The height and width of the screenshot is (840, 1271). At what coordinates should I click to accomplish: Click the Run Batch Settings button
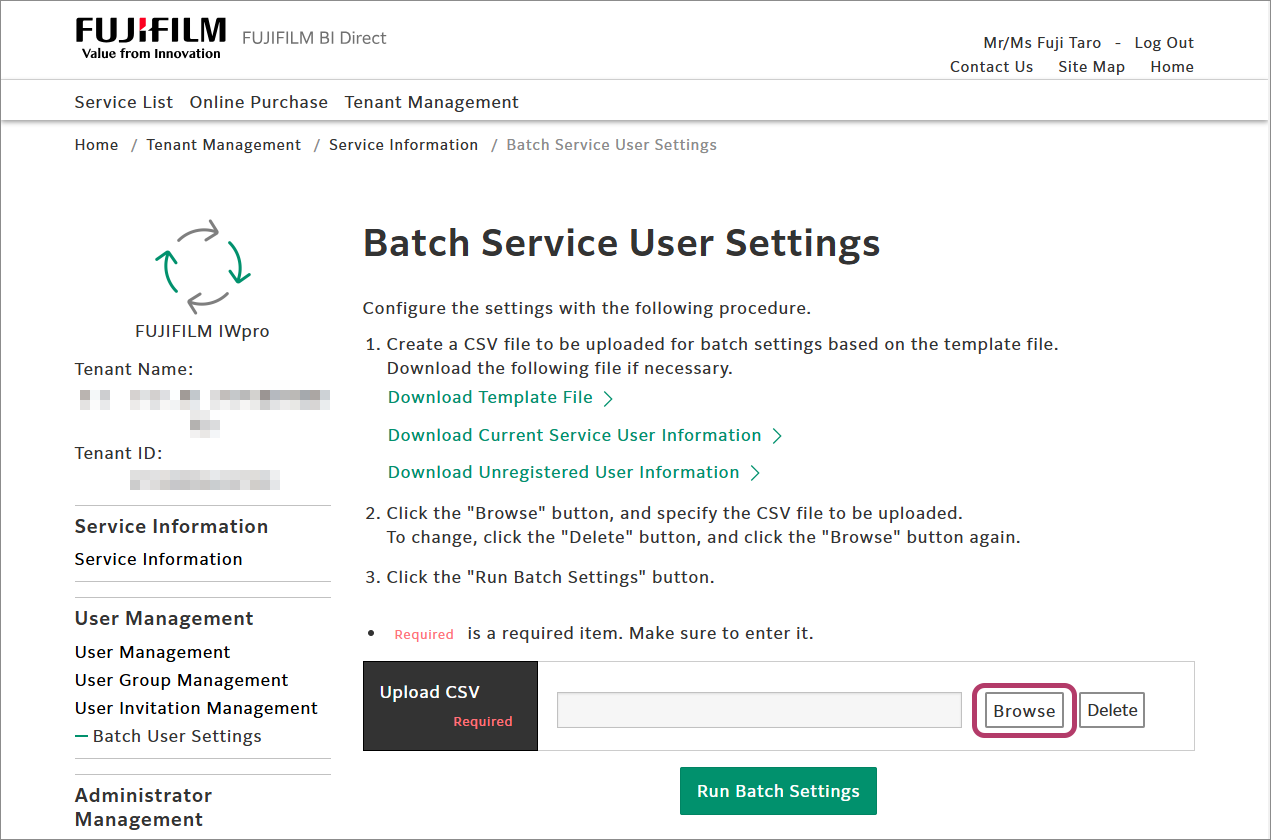(778, 791)
